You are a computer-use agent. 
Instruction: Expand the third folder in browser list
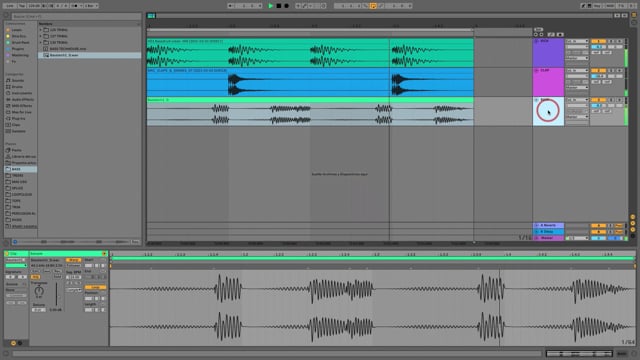(x=41, y=42)
